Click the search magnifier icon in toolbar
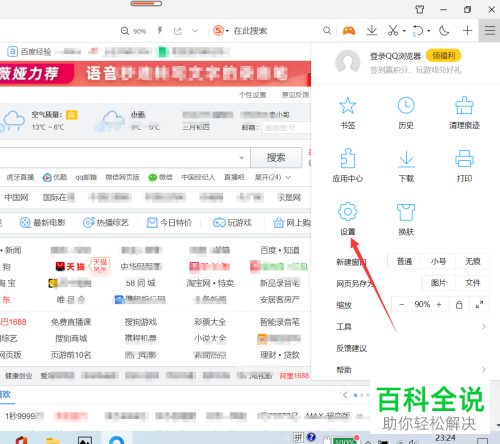Image resolution: width=500 pixels, height=444 pixels. pos(327,31)
